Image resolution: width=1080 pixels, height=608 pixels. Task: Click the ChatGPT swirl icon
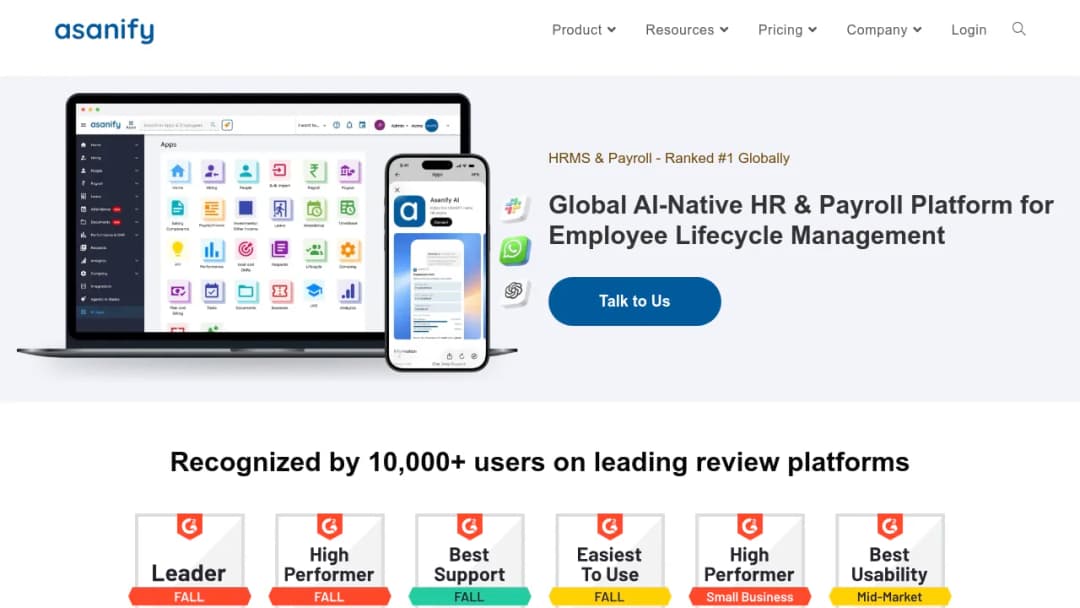pos(513,291)
